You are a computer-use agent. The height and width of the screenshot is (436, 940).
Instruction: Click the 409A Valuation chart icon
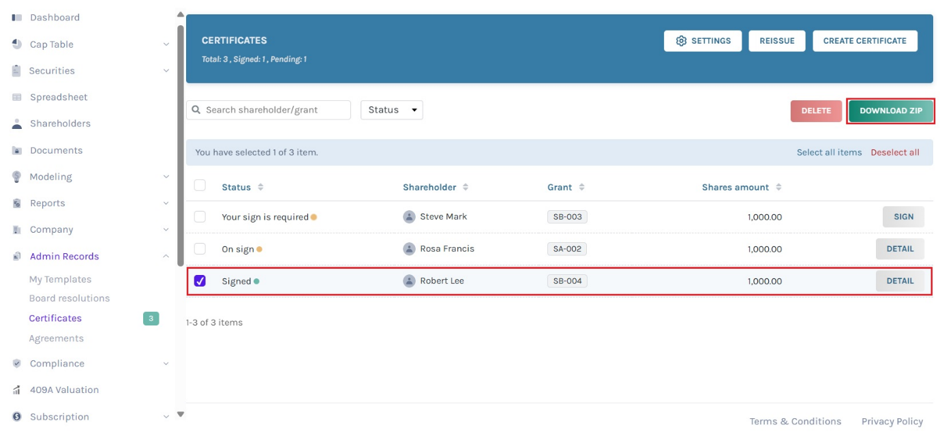coord(17,390)
